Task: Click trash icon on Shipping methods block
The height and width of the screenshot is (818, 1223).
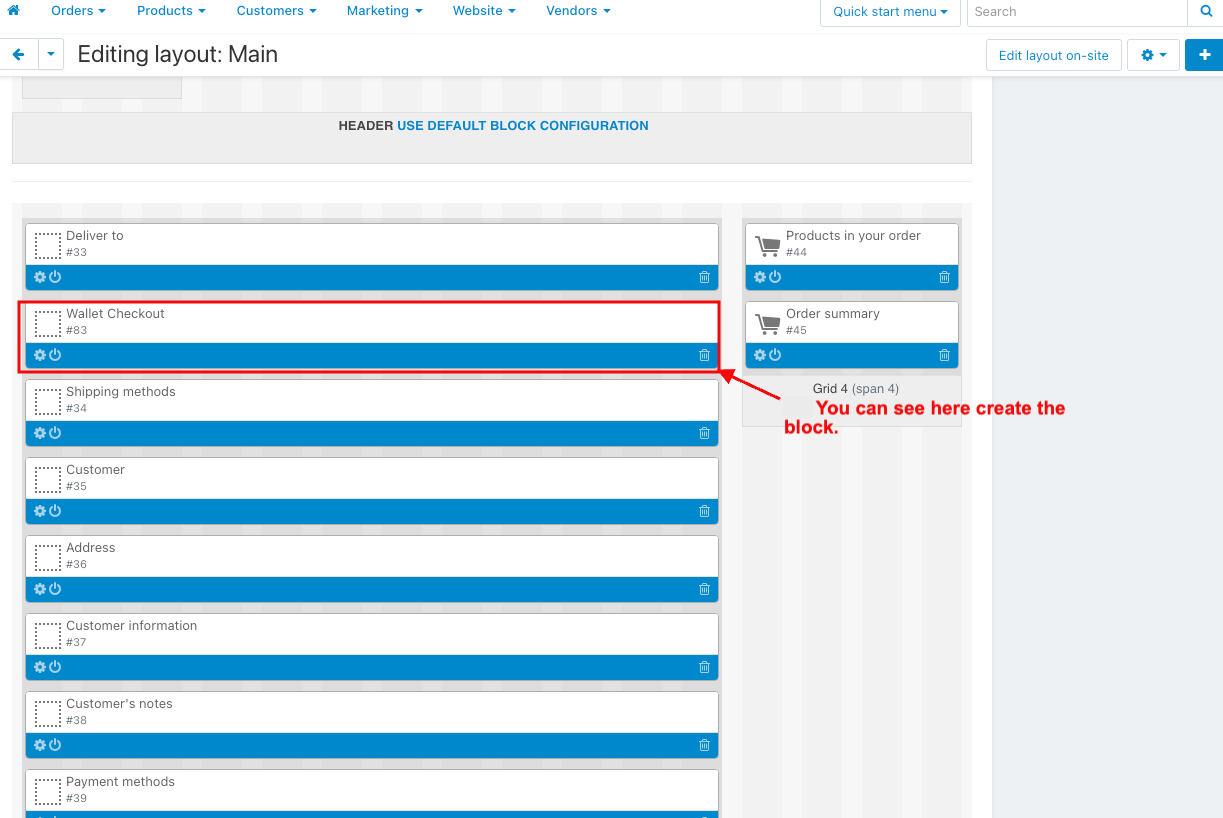Action: point(704,433)
